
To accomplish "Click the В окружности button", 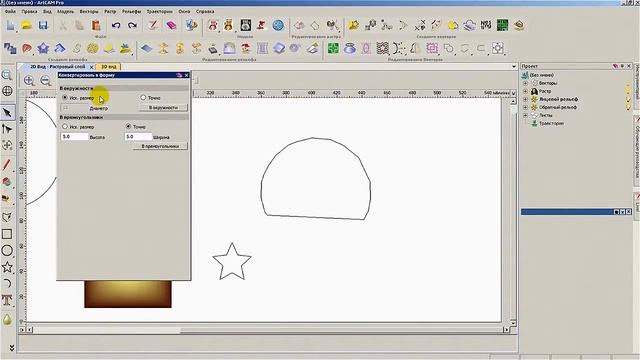I will (163, 108).
